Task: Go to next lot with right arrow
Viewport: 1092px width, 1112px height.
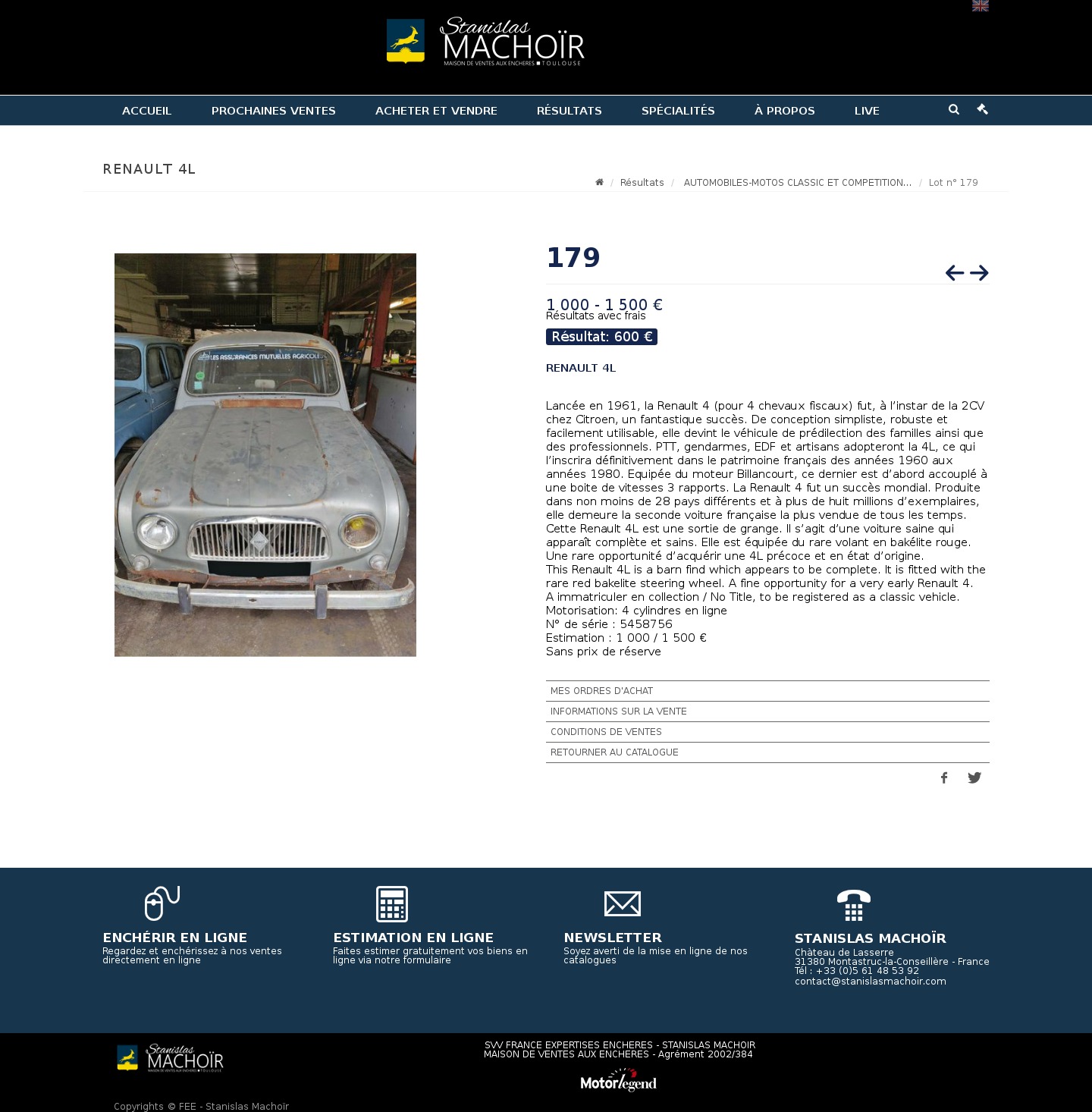Action: 979,272
